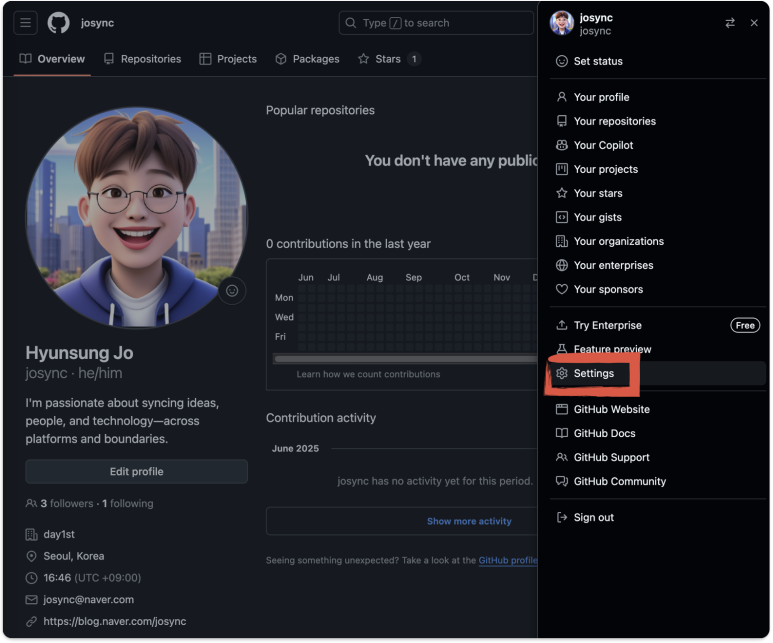Open Your gists menu entry
This screenshot has height=643, width=773.
[x=658, y=217]
